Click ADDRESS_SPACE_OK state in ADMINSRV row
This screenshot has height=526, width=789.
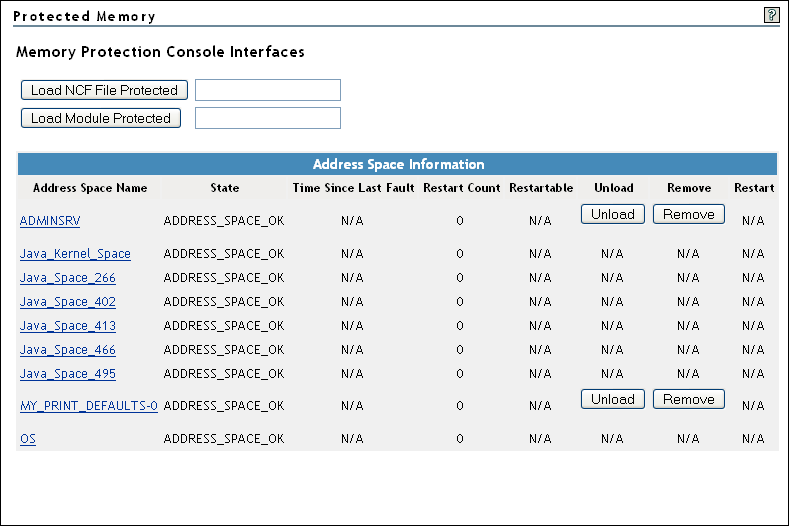tap(224, 221)
